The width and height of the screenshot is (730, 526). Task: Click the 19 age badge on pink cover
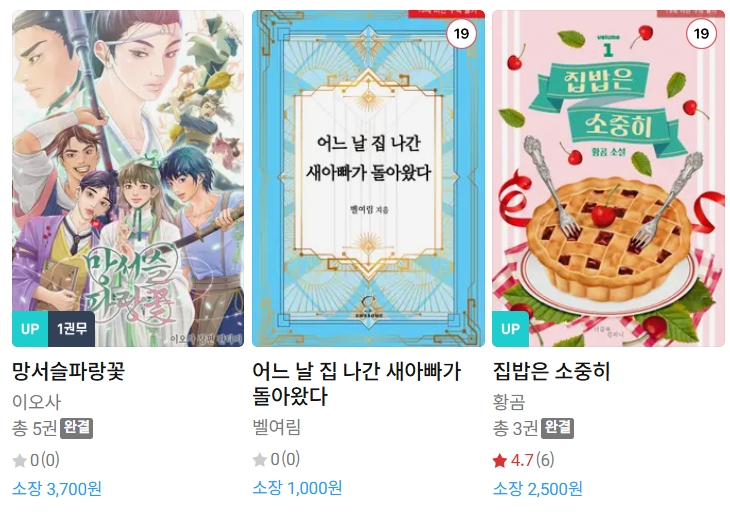pos(701,34)
